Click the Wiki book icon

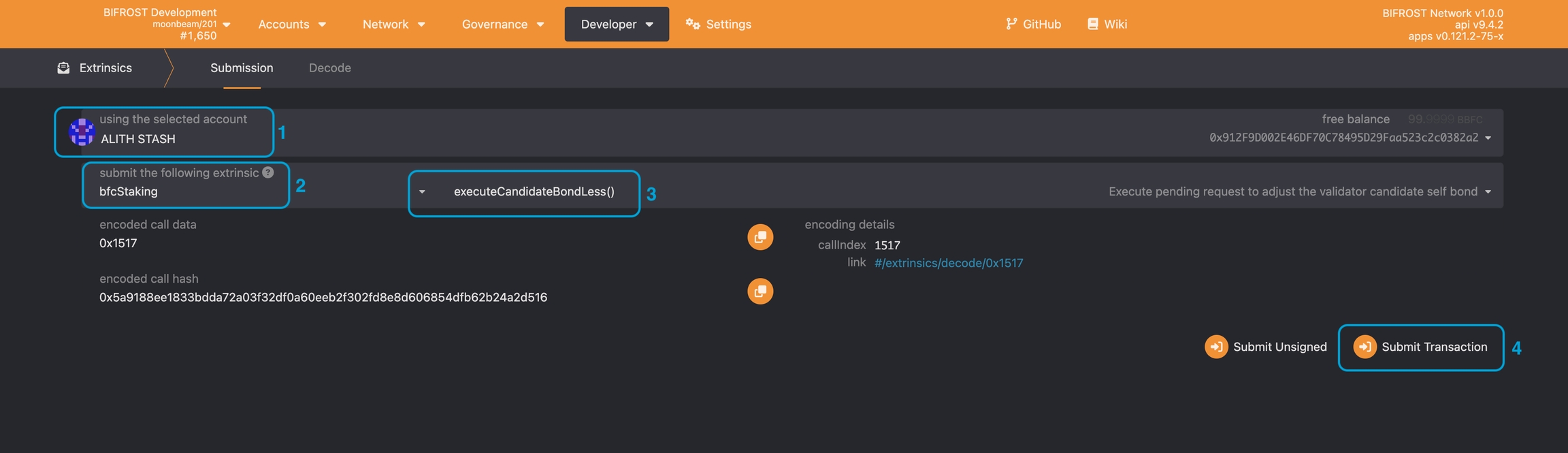(1092, 24)
